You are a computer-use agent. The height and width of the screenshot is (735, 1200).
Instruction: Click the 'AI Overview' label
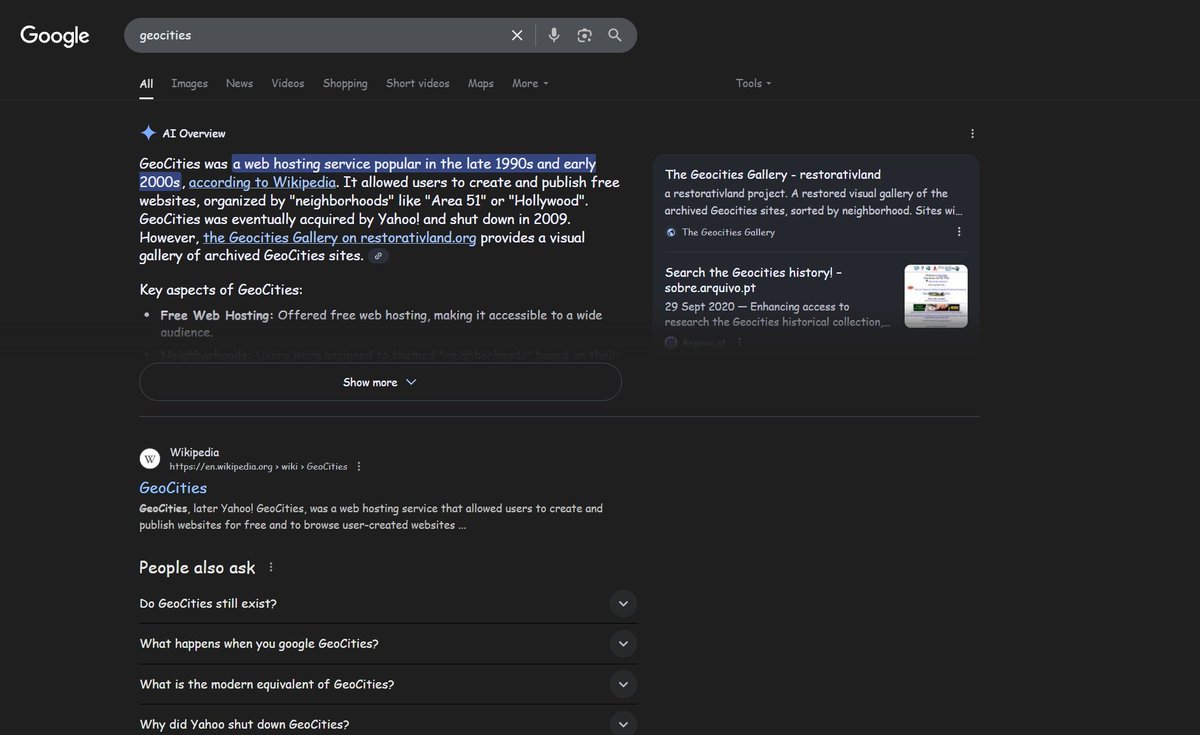tap(194, 133)
